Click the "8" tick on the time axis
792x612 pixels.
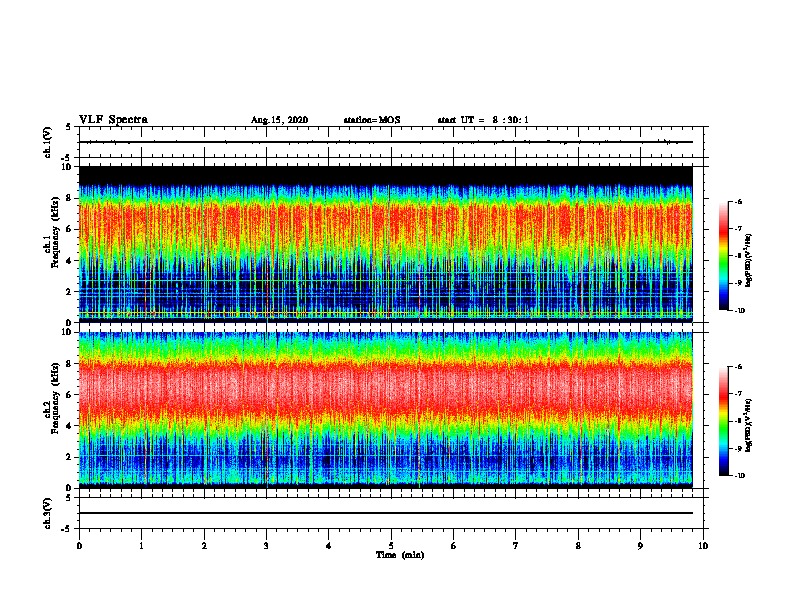(x=578, y=546)
